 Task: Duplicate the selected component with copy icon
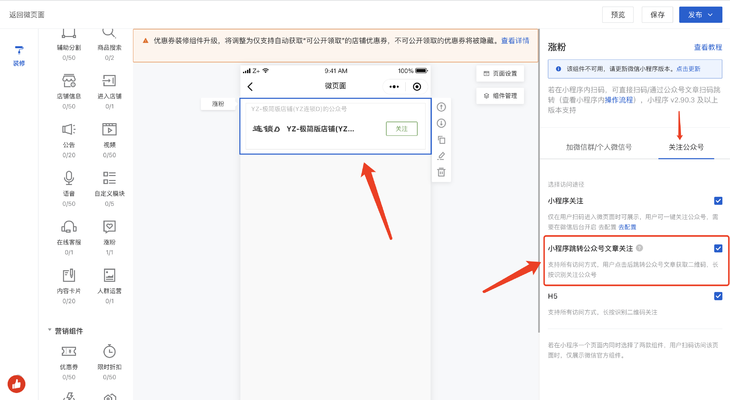pyautogui.click(x=441, y=140)
